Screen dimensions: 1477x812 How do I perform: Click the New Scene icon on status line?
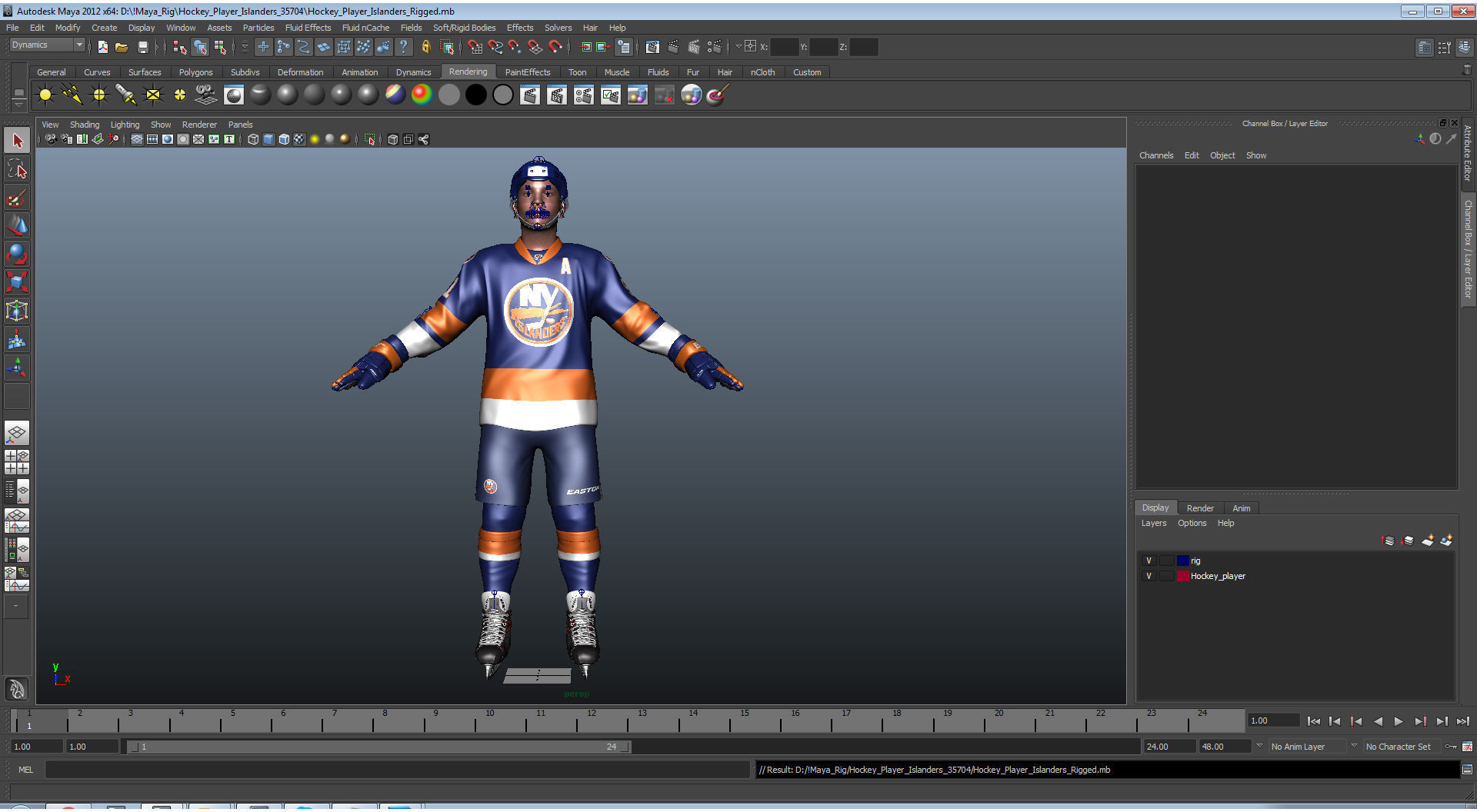102,47
